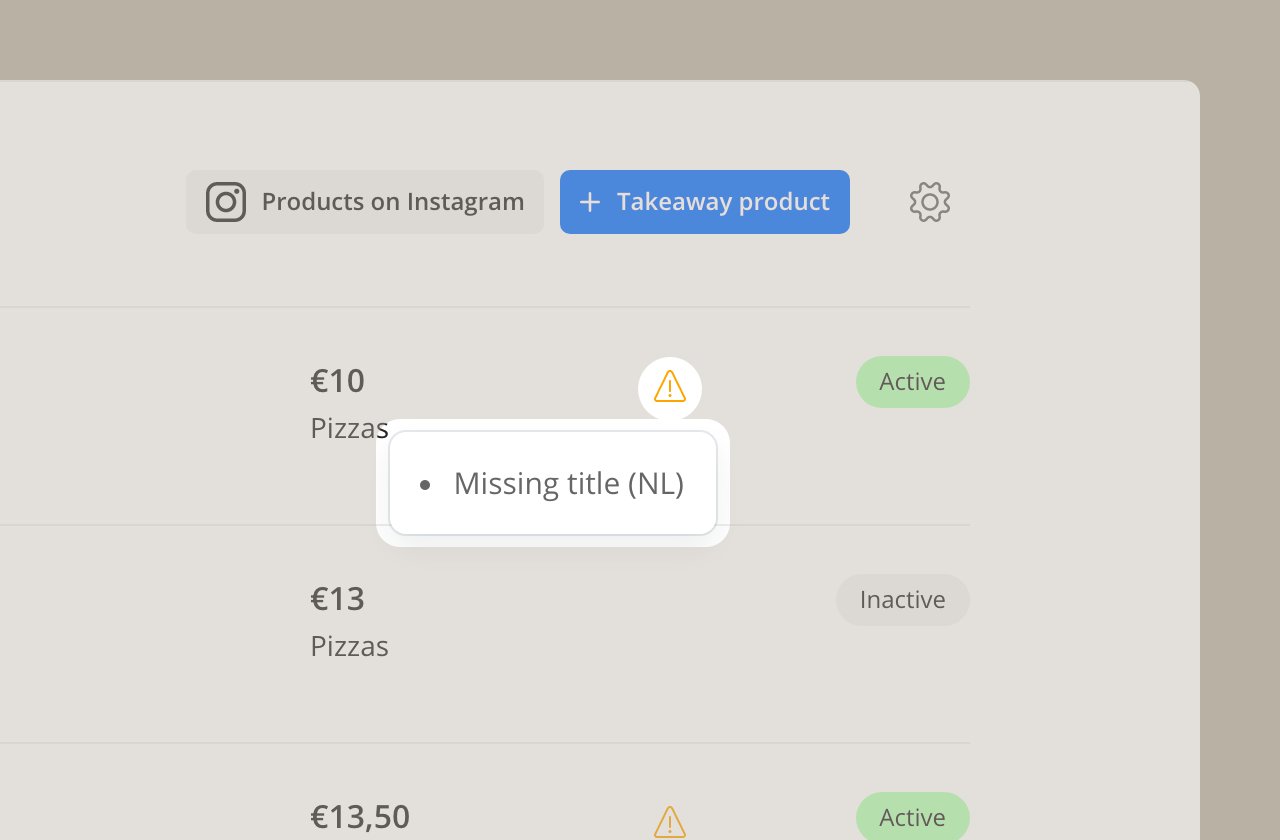Click the Instagram logo icon
The image size is (1280, 840).
(226, 202)
